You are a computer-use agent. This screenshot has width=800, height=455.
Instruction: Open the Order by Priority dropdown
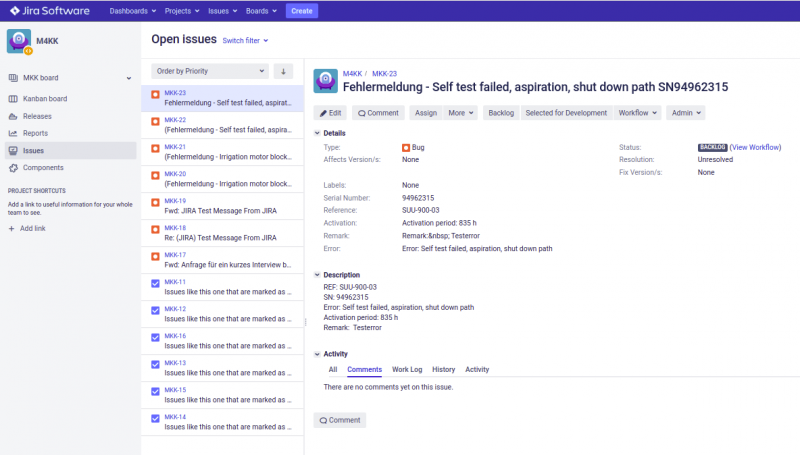[x=209, y=71]
